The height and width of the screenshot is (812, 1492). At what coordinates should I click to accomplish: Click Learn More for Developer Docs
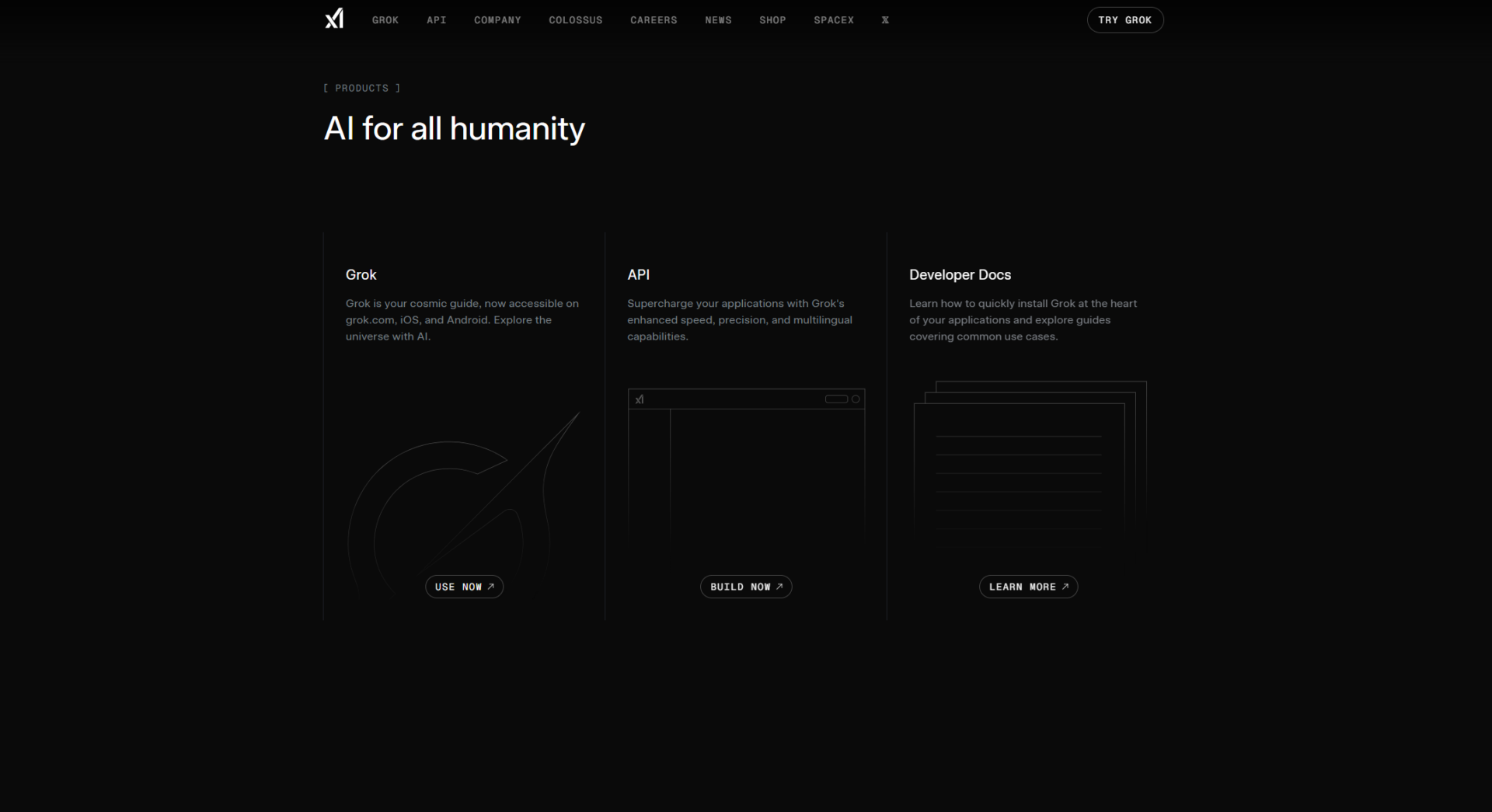[1029, 587]
